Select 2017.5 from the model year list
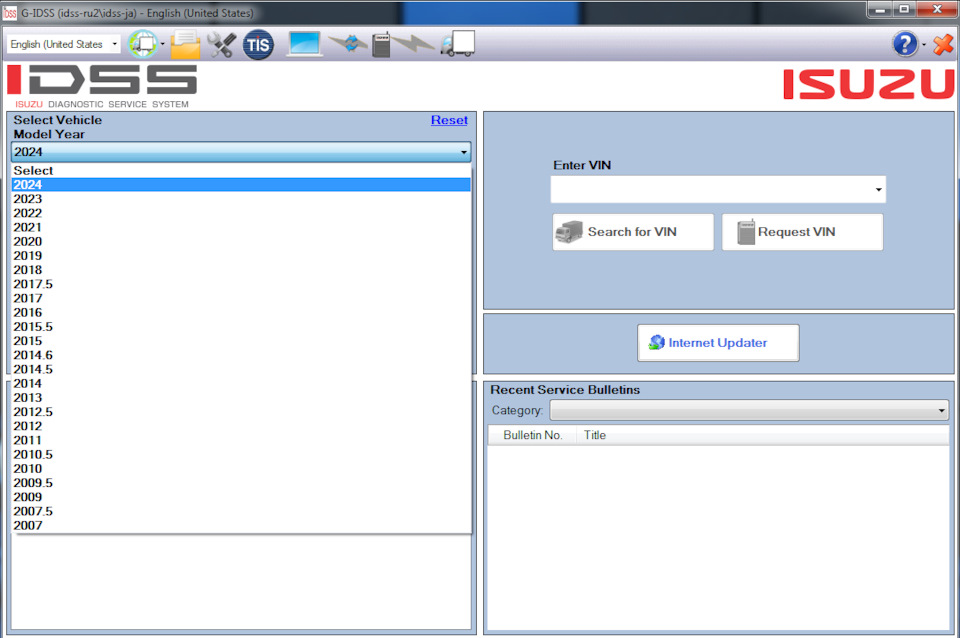The image size is (960, 638). [33, 284]
